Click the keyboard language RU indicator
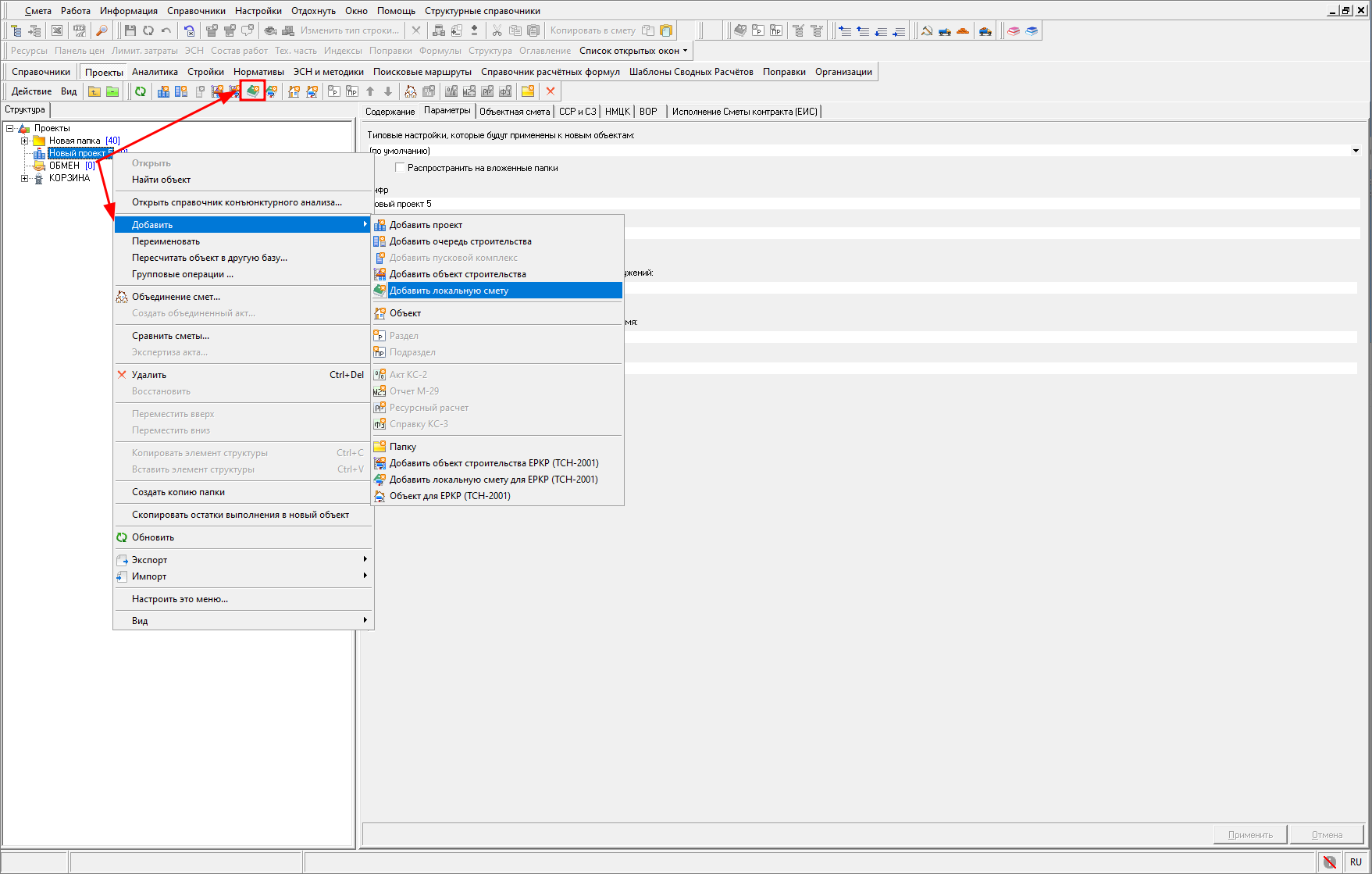Viewport: 1372px width, 874px height. (1355, 862)
